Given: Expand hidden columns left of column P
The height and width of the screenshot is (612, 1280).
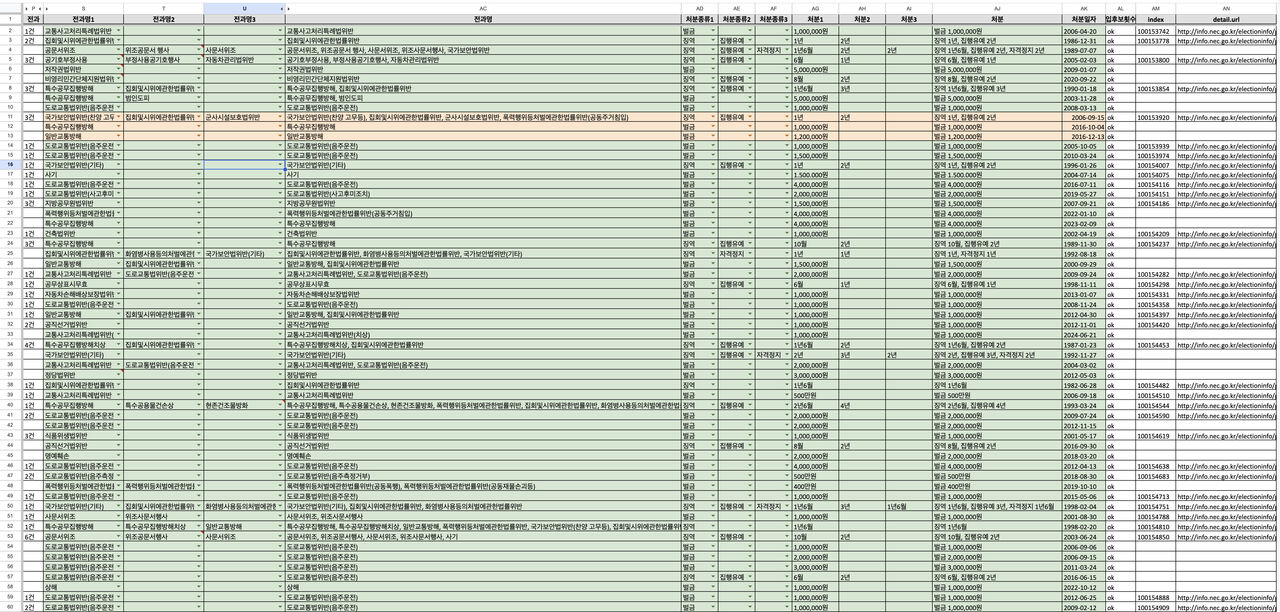Looking at the screenshot, I should (x=28, y=8).
